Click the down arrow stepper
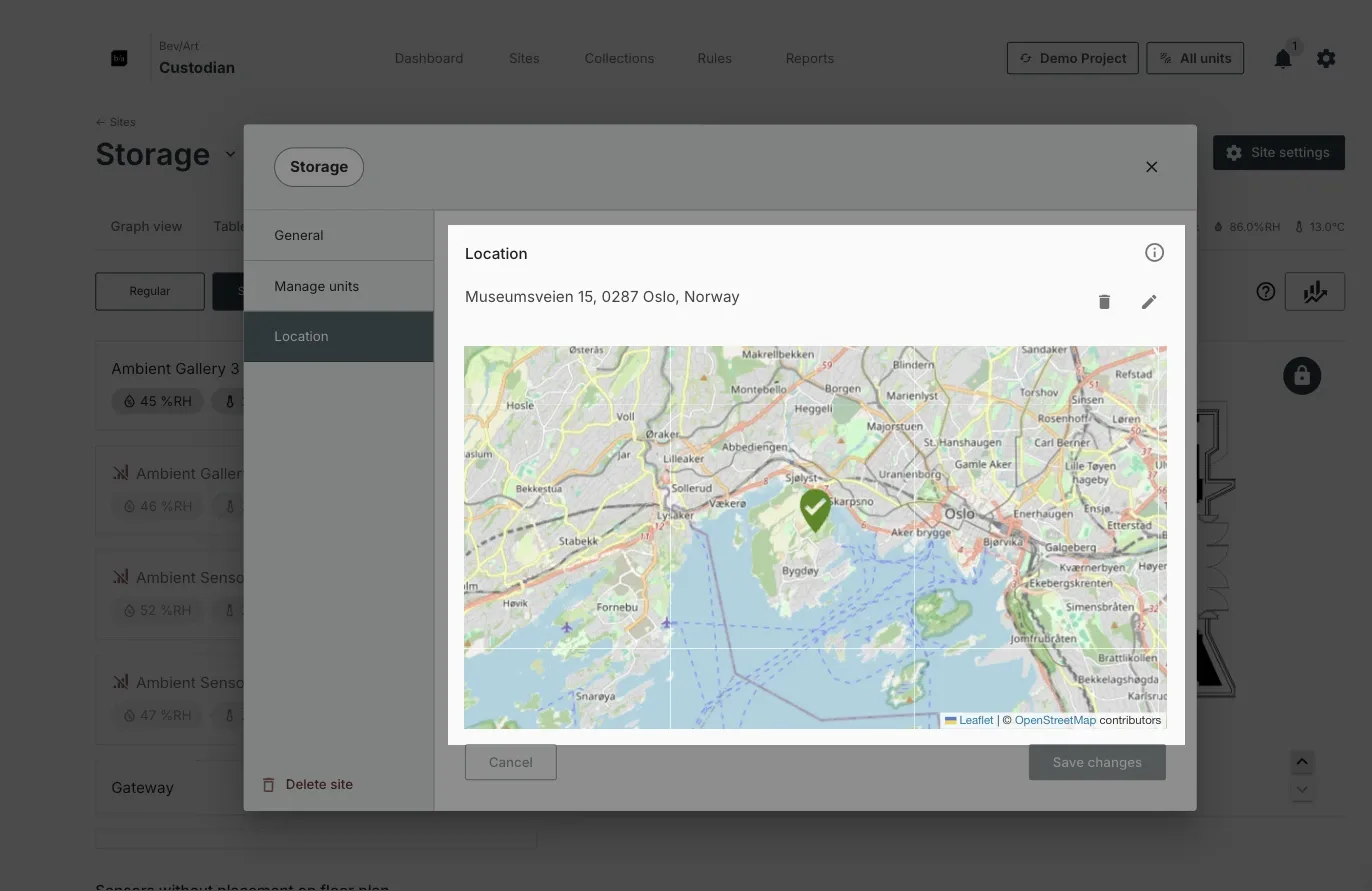 (x=1302, y=790)
